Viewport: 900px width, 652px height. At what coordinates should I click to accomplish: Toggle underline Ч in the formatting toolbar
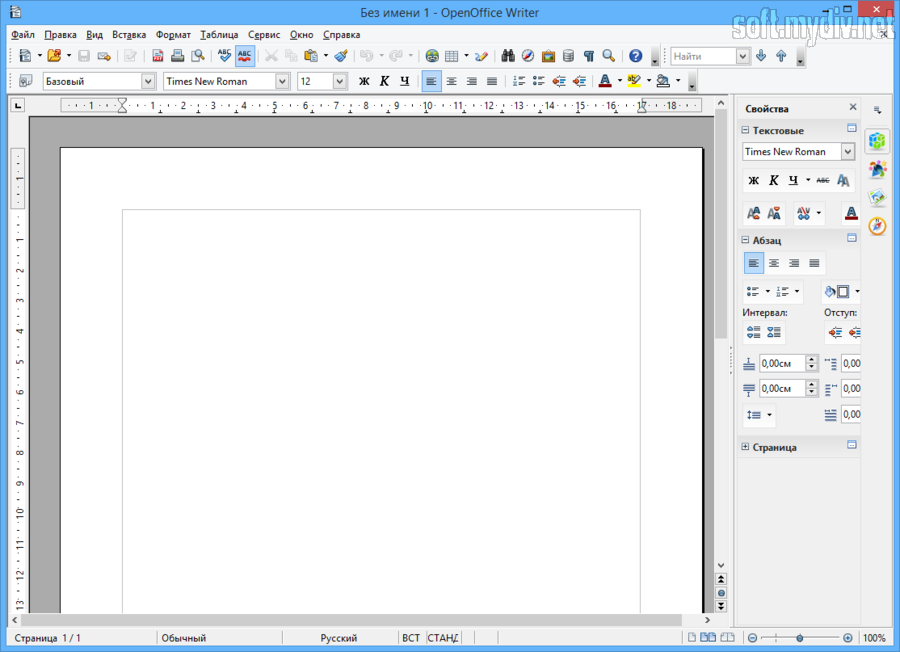[405, 81]
